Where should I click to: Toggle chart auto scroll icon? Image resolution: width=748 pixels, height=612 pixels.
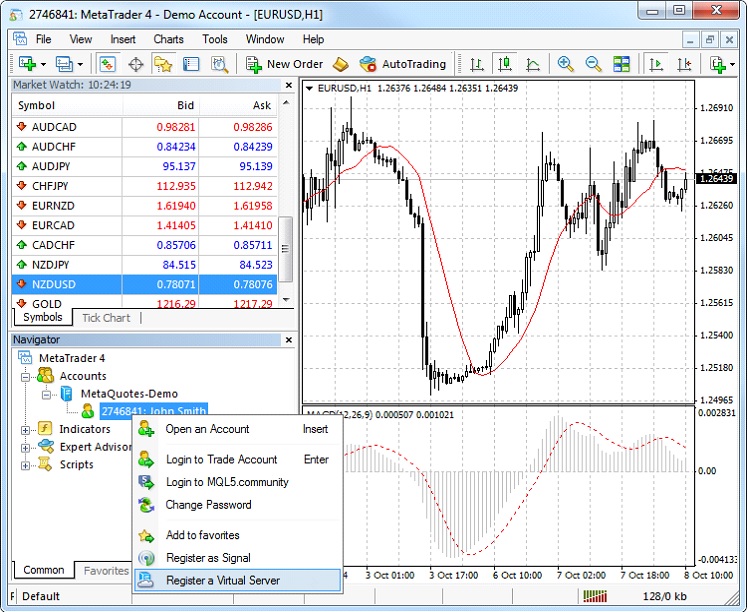[x=656, y=64]
